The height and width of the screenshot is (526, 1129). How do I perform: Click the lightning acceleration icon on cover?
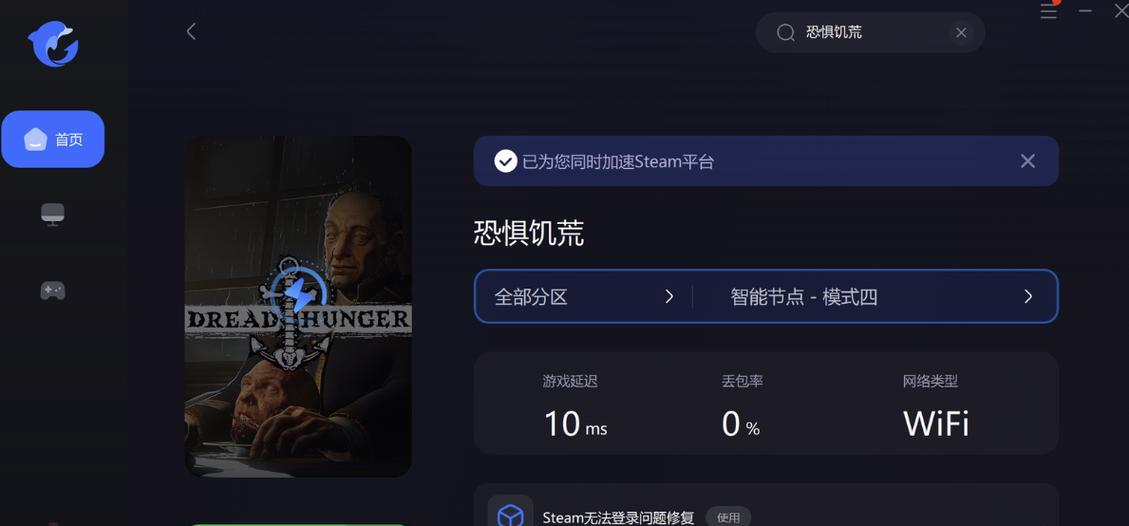coord(297,291)
